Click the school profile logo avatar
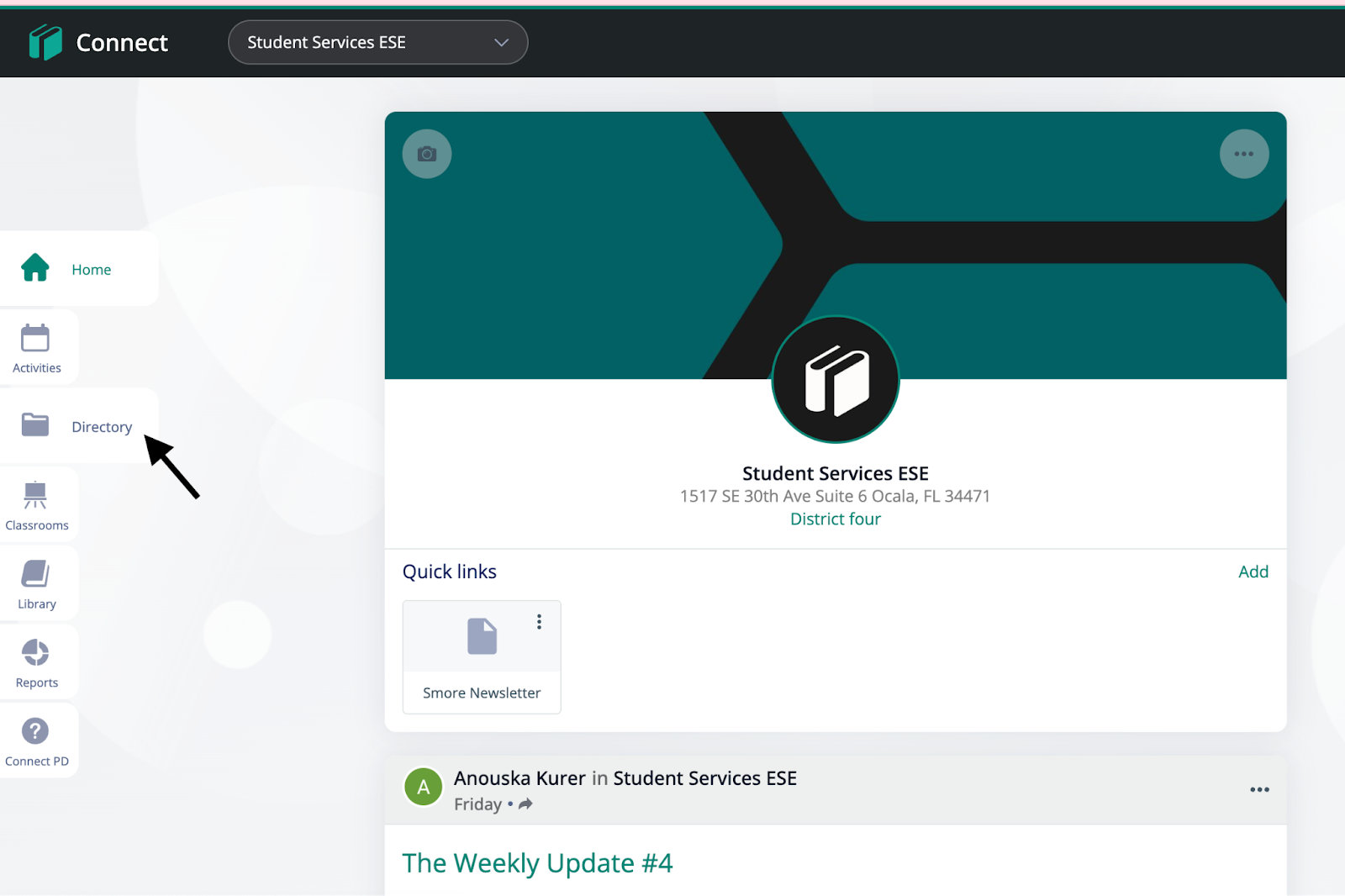Viewport: 1345px width, 896px height. pos(836,379)
